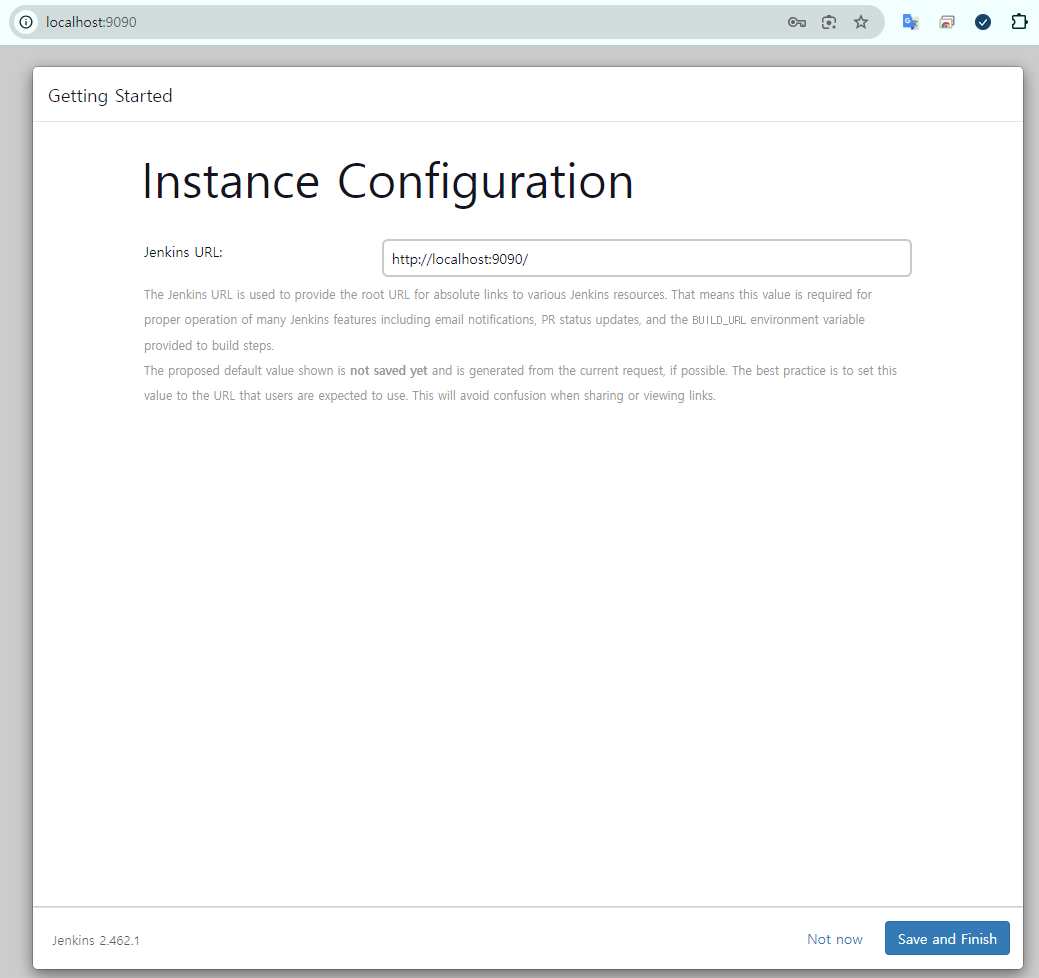This screenshot has width=1039, height=978.
Task: Click the Jenkins 2.462.1 version text
Action: (96, 940)
